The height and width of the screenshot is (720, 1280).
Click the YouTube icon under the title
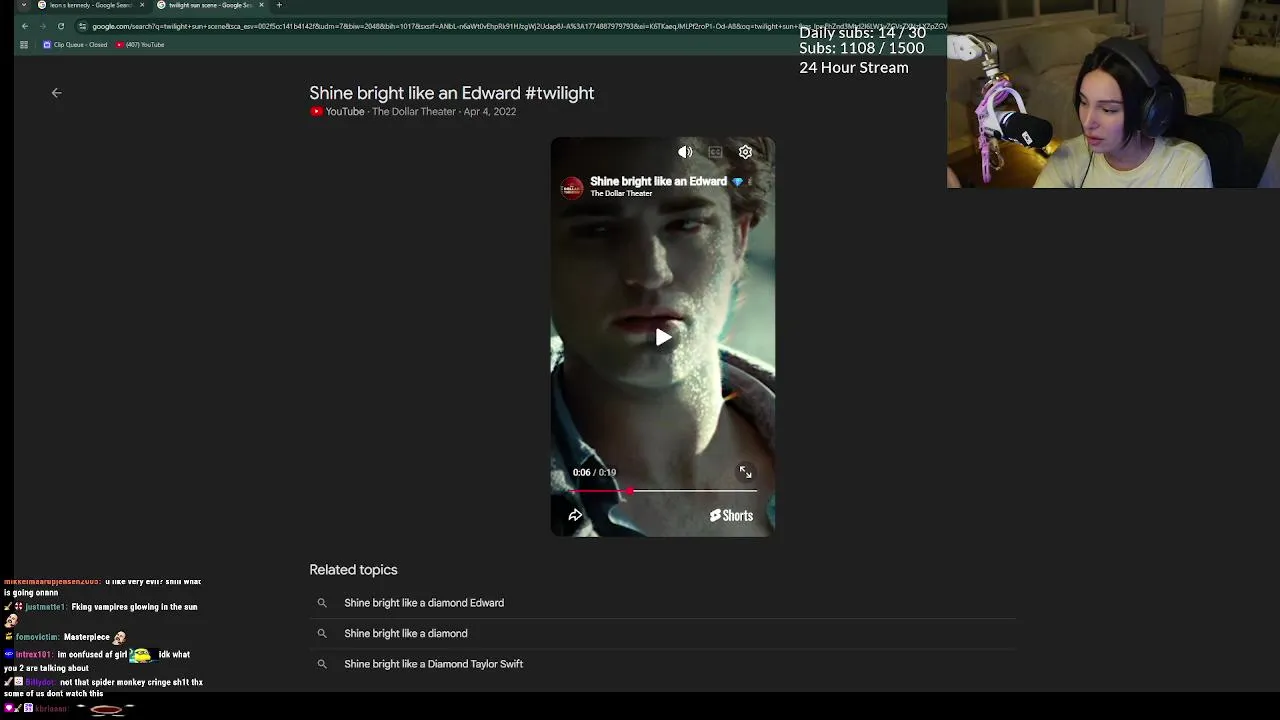click(316, 112)
